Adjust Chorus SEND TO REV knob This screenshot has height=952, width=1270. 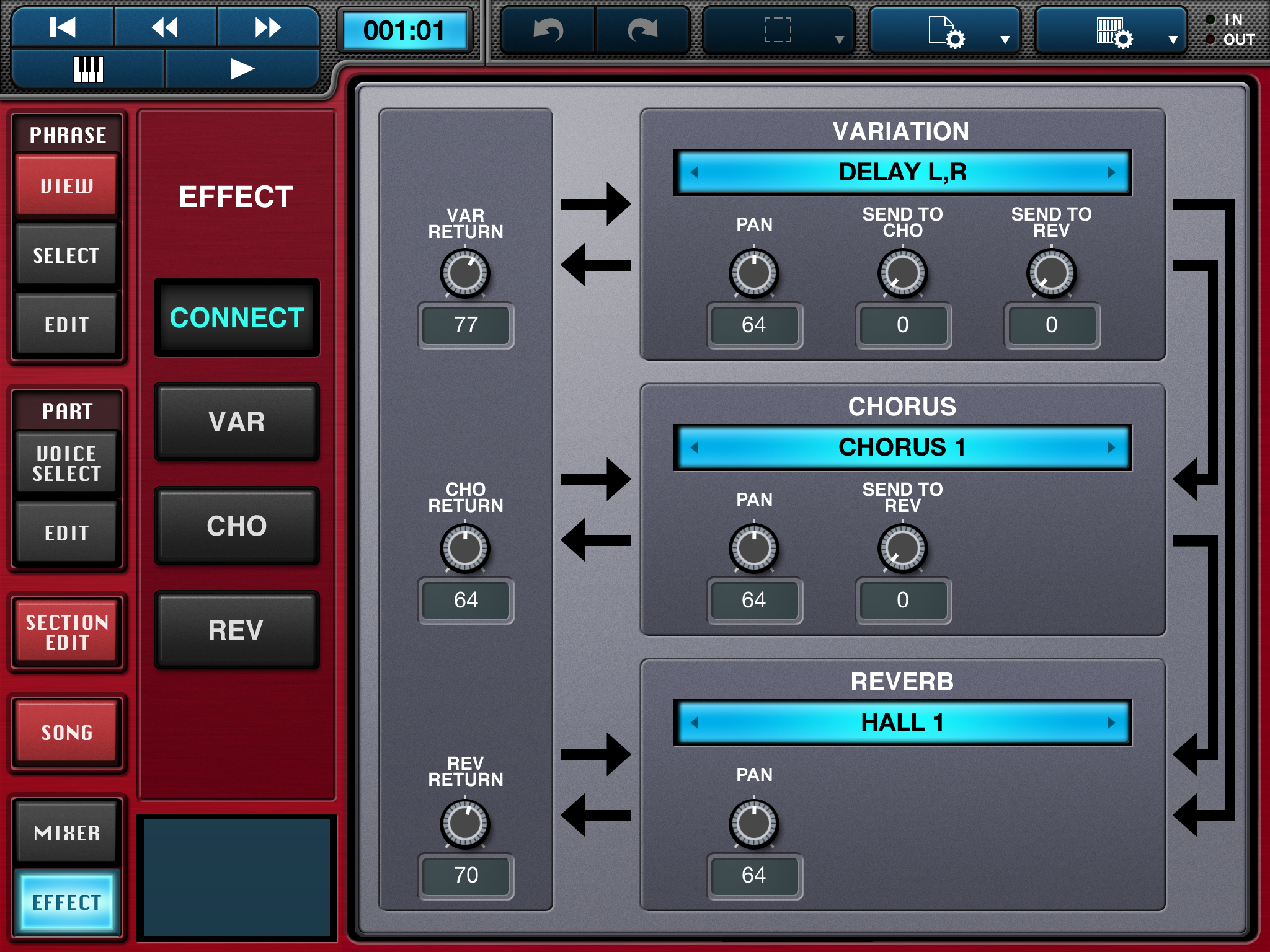[x=903, y=548]
